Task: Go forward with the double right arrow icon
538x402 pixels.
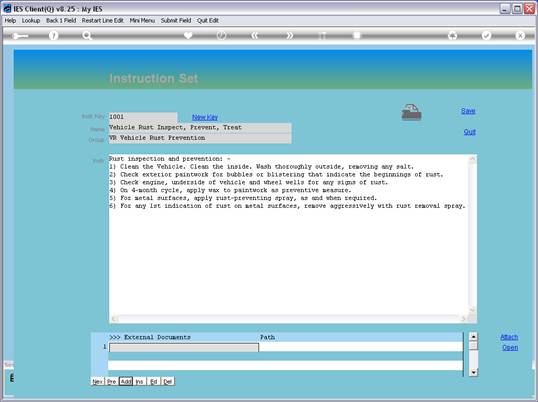Action: (290, 35)
